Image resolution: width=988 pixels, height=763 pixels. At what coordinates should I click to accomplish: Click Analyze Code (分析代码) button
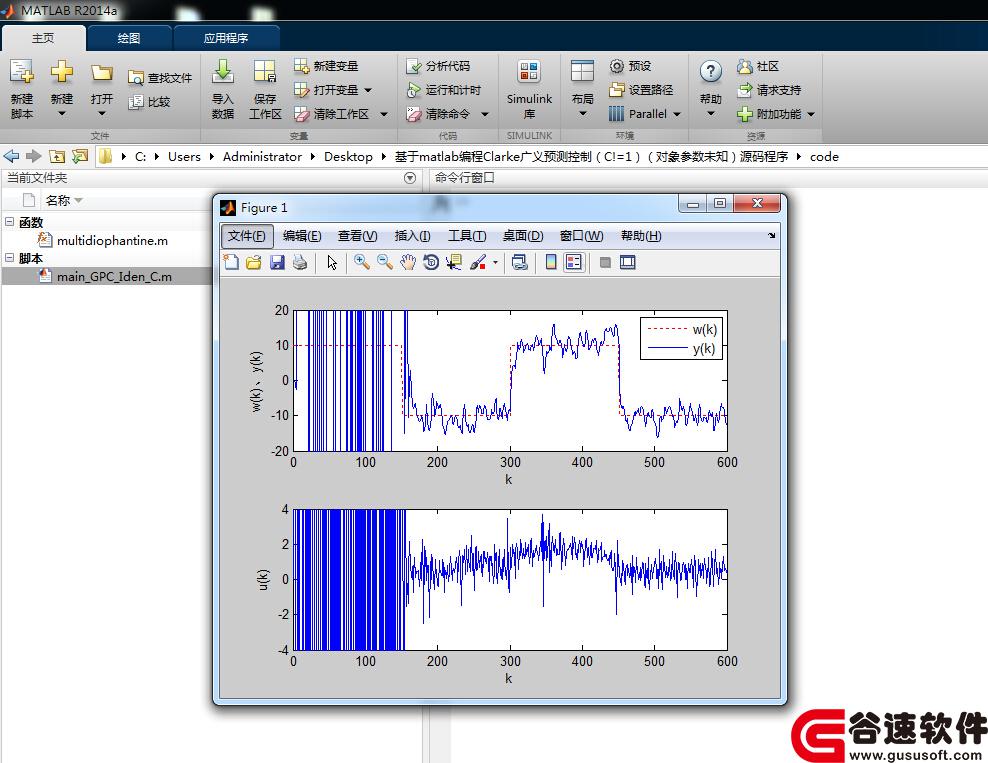439,66
